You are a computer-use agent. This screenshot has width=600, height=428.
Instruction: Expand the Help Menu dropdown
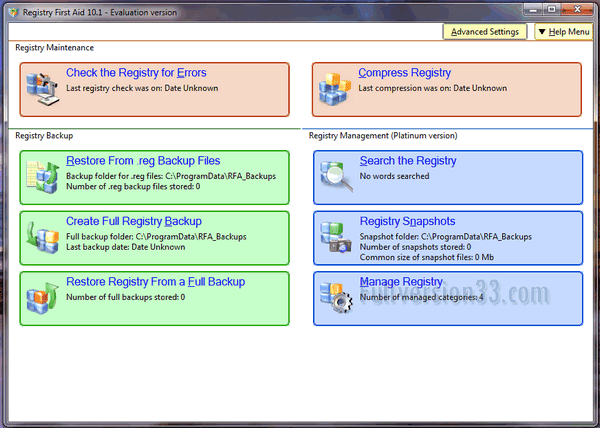pyautogui.click(x=563, y=32)
